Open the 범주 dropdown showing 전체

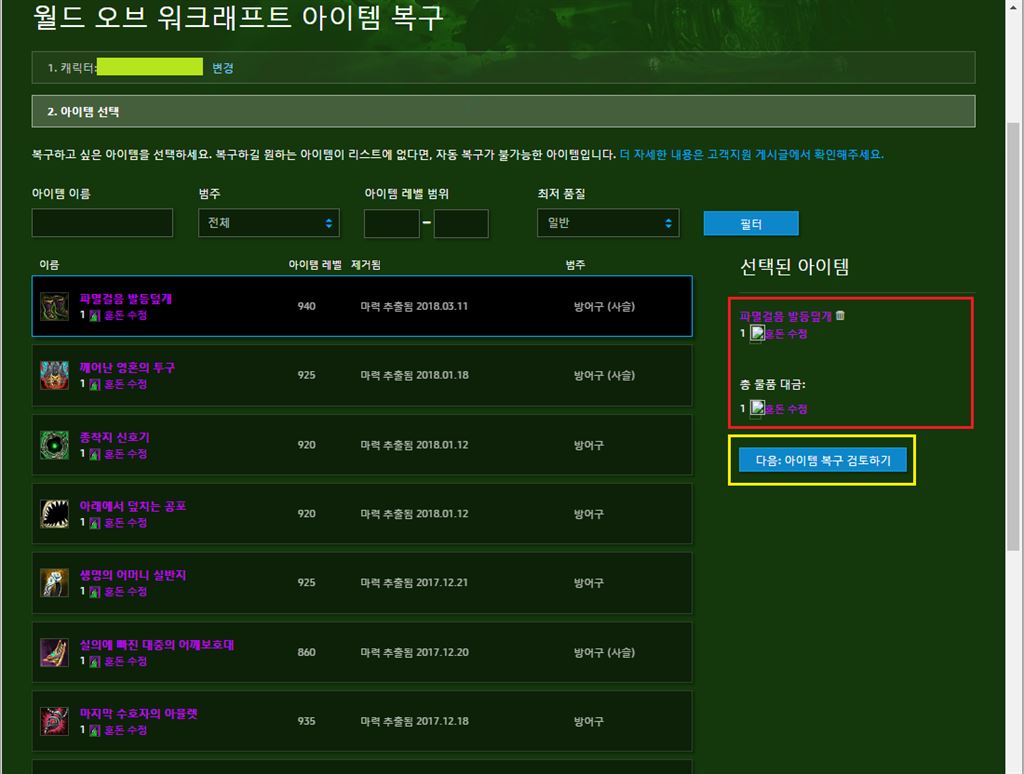(x=269, y=223)
